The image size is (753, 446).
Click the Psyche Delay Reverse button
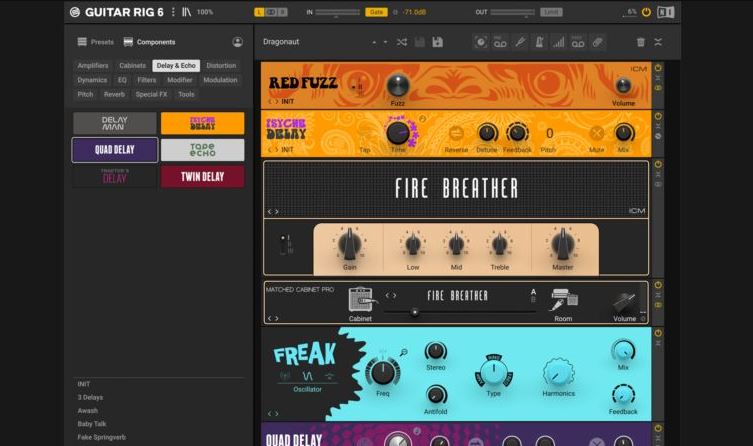(456, 133)
